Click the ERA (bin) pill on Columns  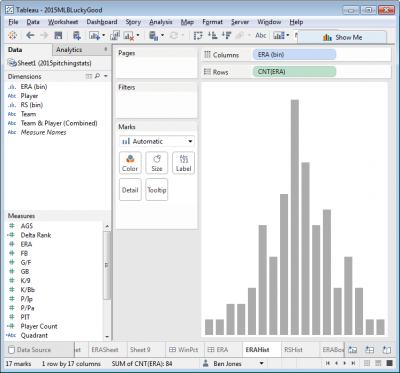tap(294, 55)
